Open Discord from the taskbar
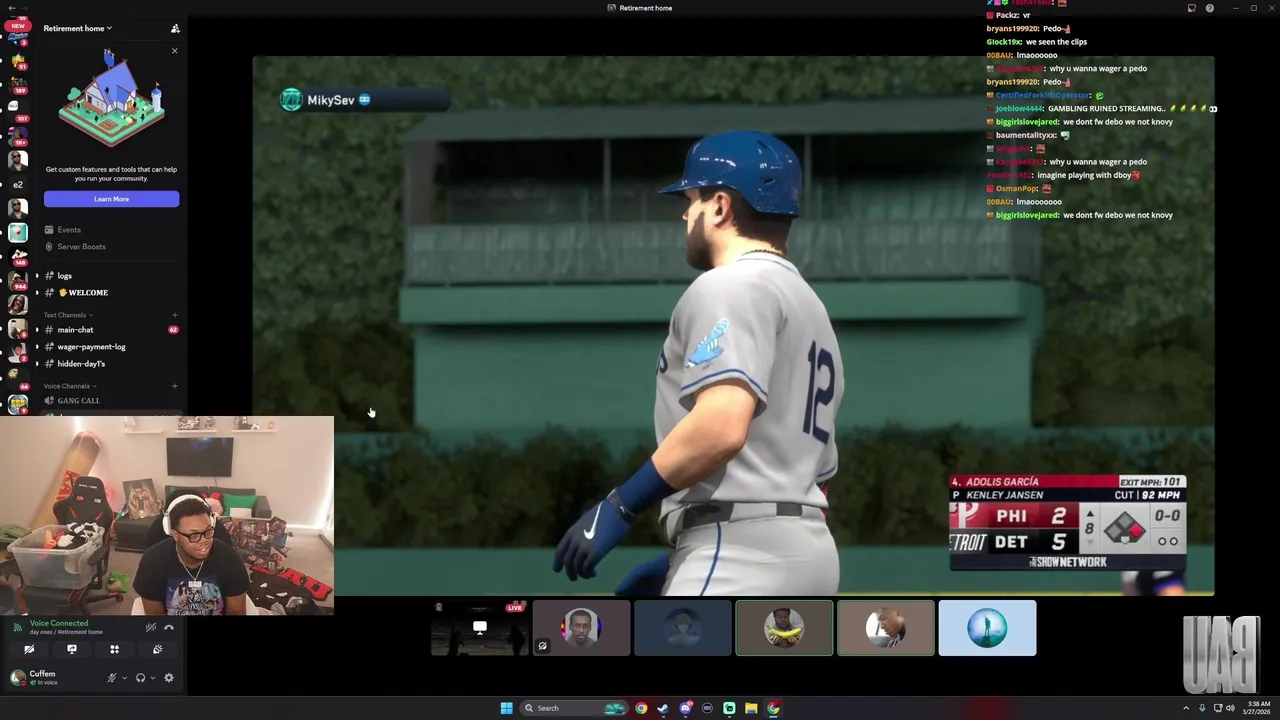This screenshot has height=720, width=1280. tap(685, 708)
